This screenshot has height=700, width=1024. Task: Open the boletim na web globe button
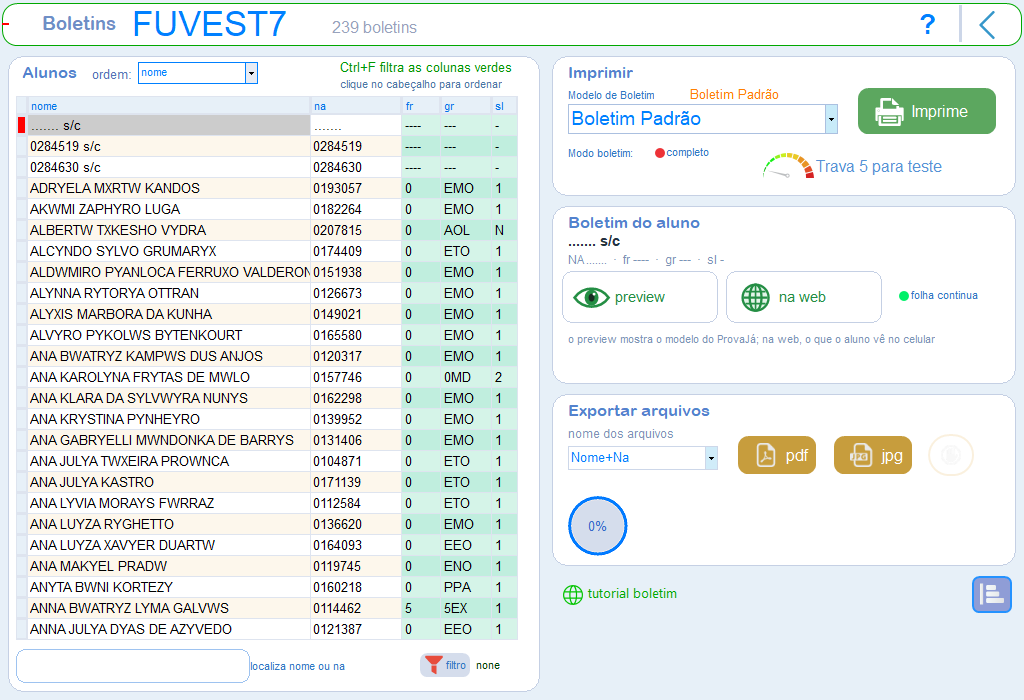click(x=804, y=297)
